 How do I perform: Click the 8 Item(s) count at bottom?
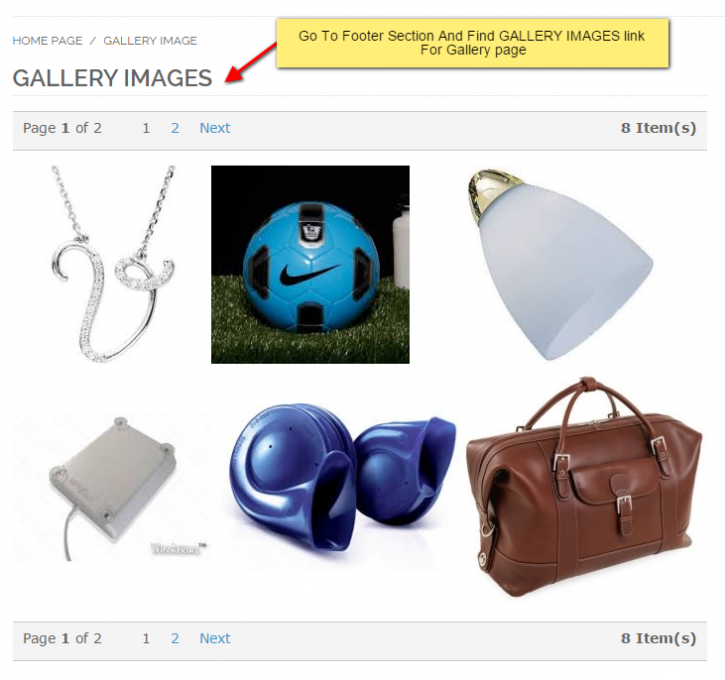tap(658, 638)
